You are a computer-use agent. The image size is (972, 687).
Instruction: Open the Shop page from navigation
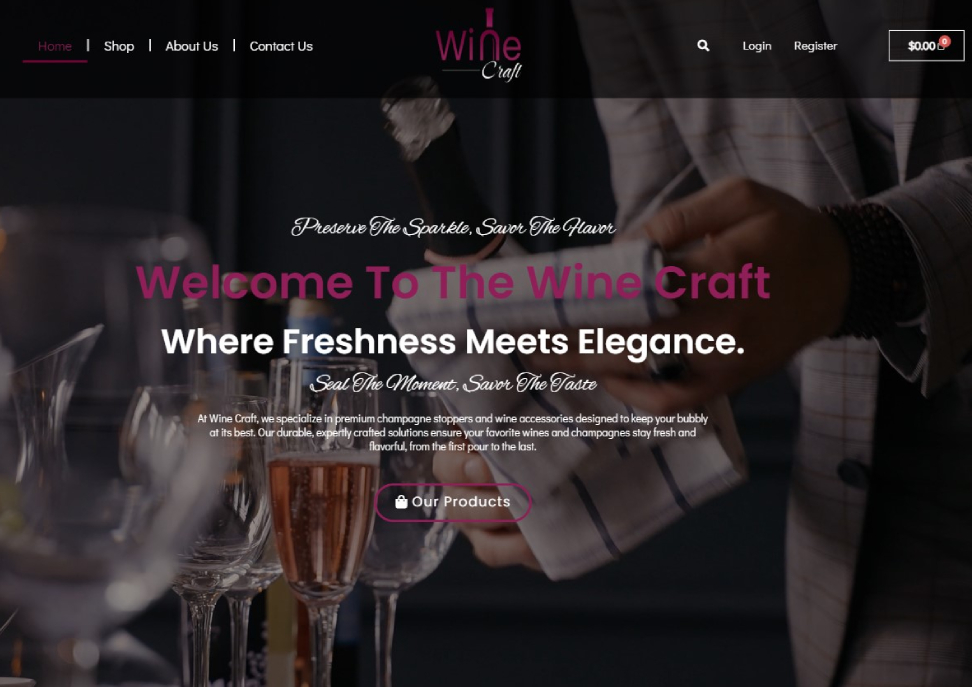pos(119,47)
